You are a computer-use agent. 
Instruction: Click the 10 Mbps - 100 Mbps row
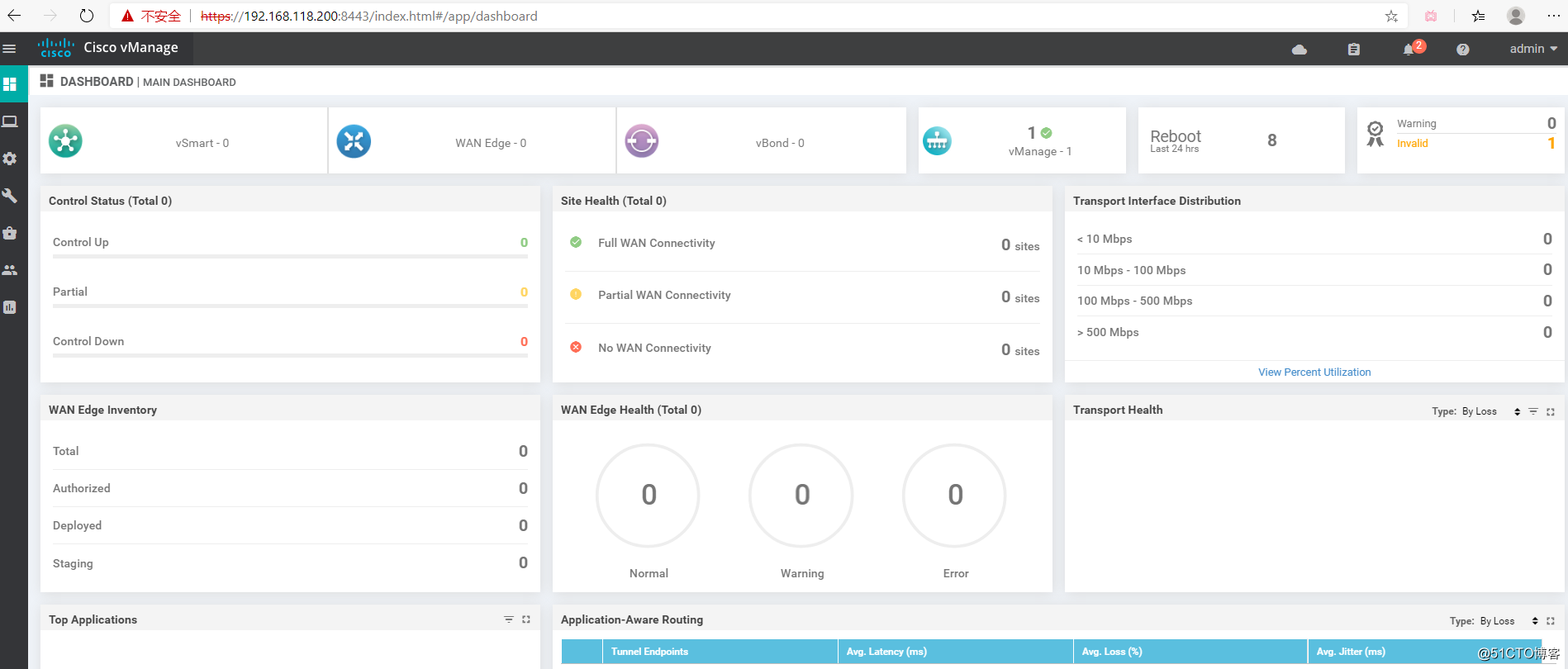pyautogui.click(x=1314, y=270)
